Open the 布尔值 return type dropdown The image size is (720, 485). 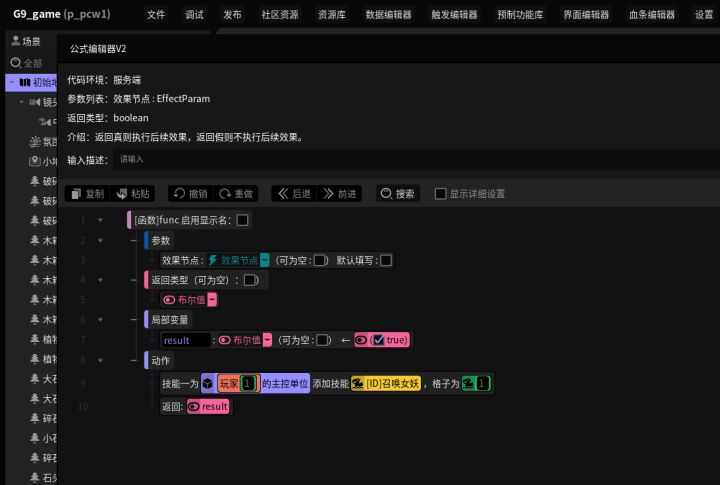(212, 300)
